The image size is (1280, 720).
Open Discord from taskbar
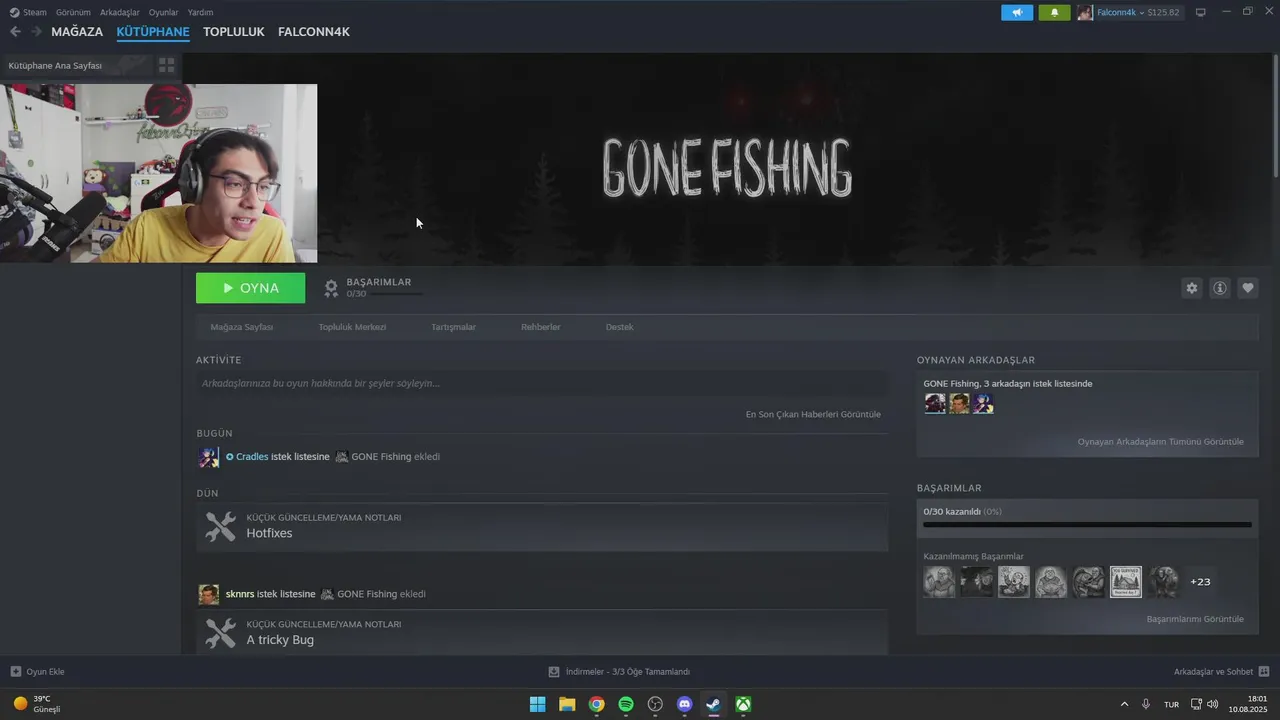685,704
